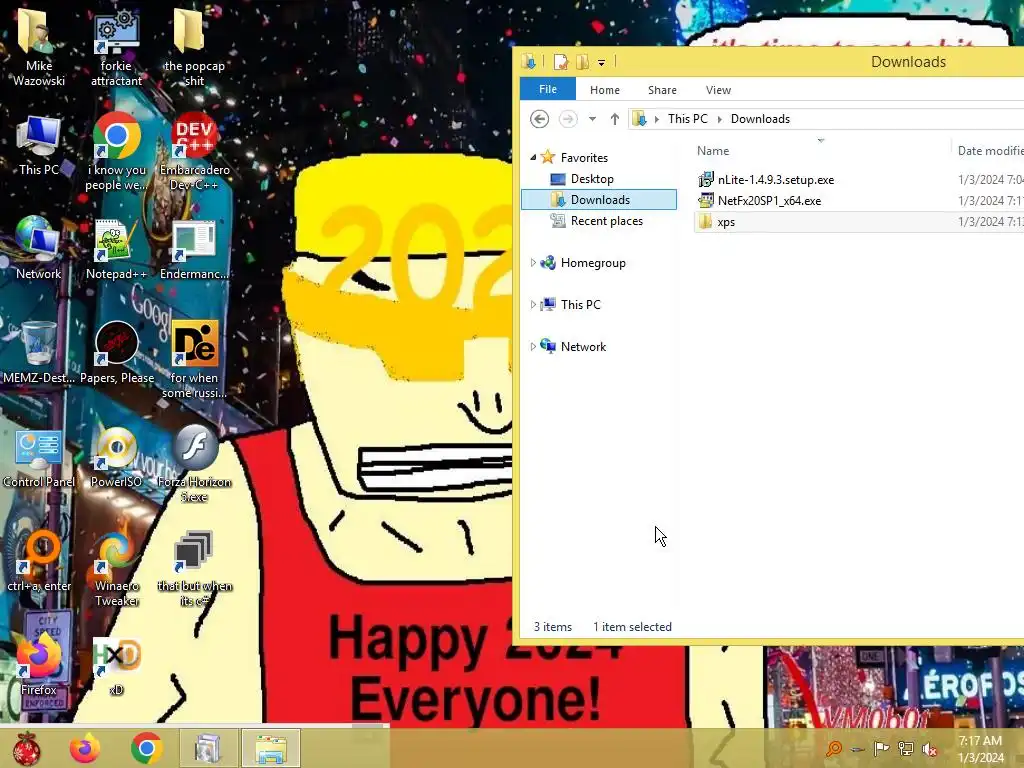Sort by Date modified column header

(x=989, y=151)
